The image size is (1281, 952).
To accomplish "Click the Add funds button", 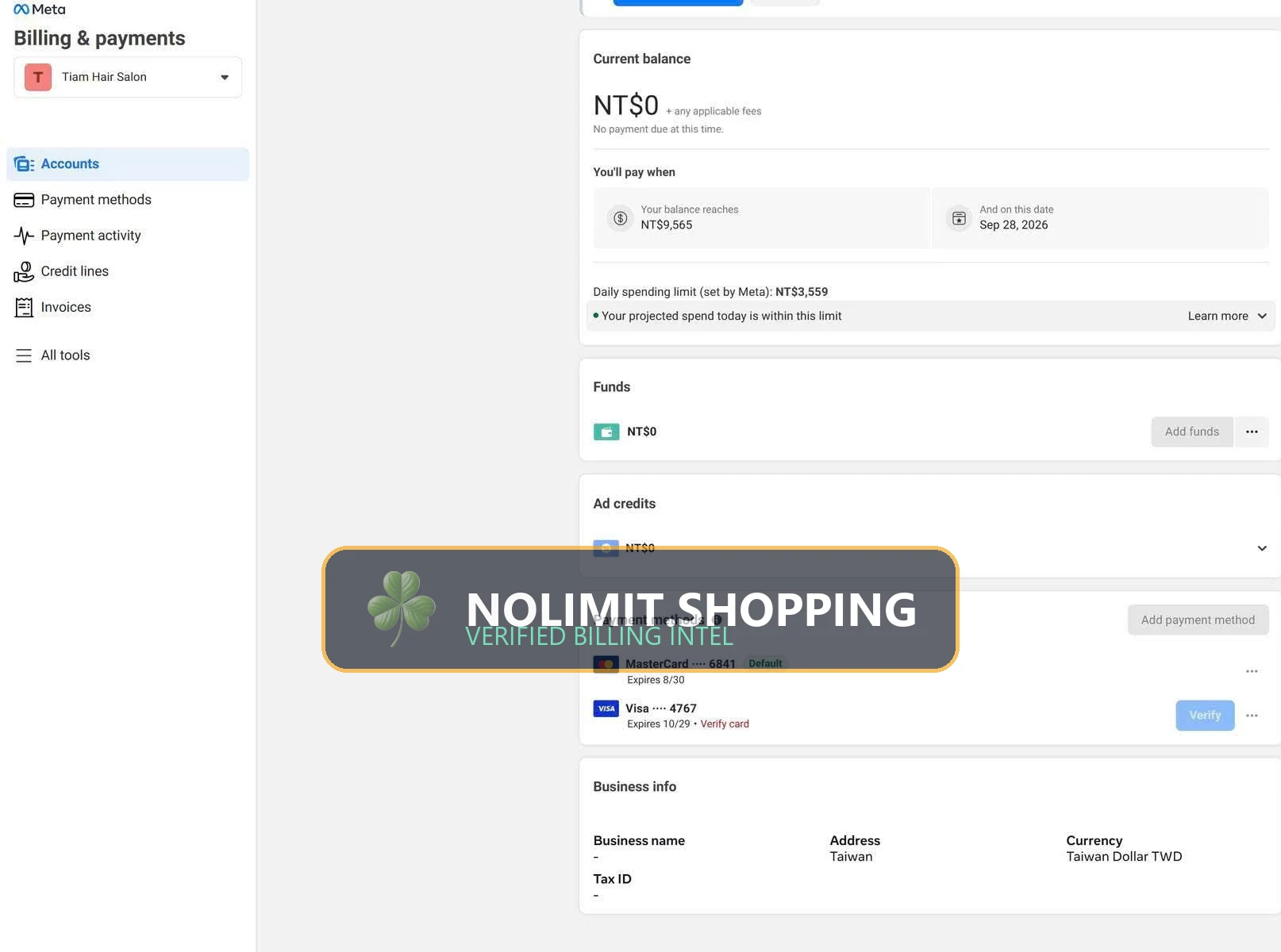I will (1192, 432).
